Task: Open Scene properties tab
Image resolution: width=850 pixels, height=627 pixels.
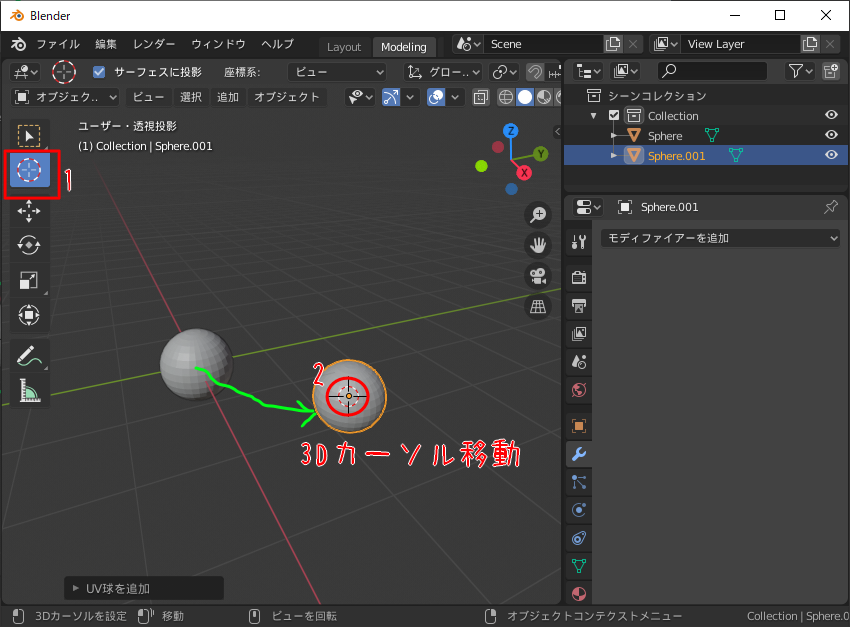Action: (579, 361)
